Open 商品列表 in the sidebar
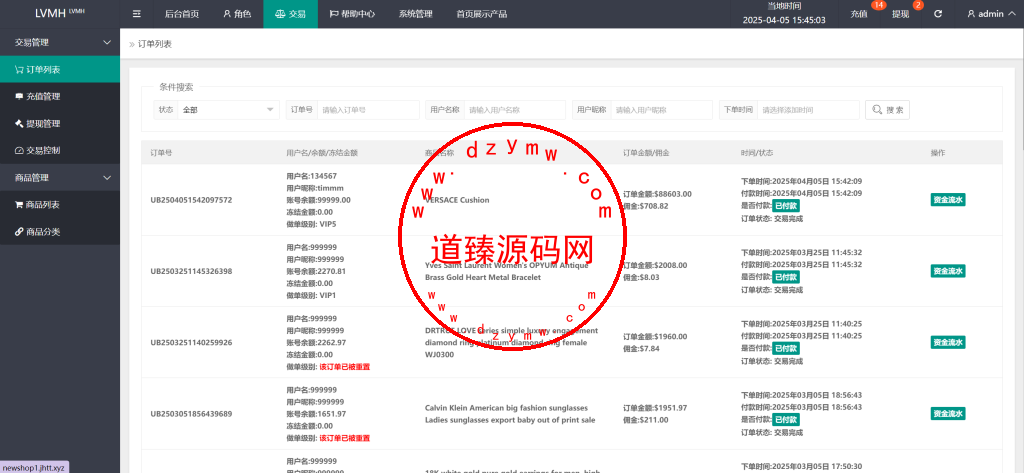 pyautogui.click(x=59, y=204)
